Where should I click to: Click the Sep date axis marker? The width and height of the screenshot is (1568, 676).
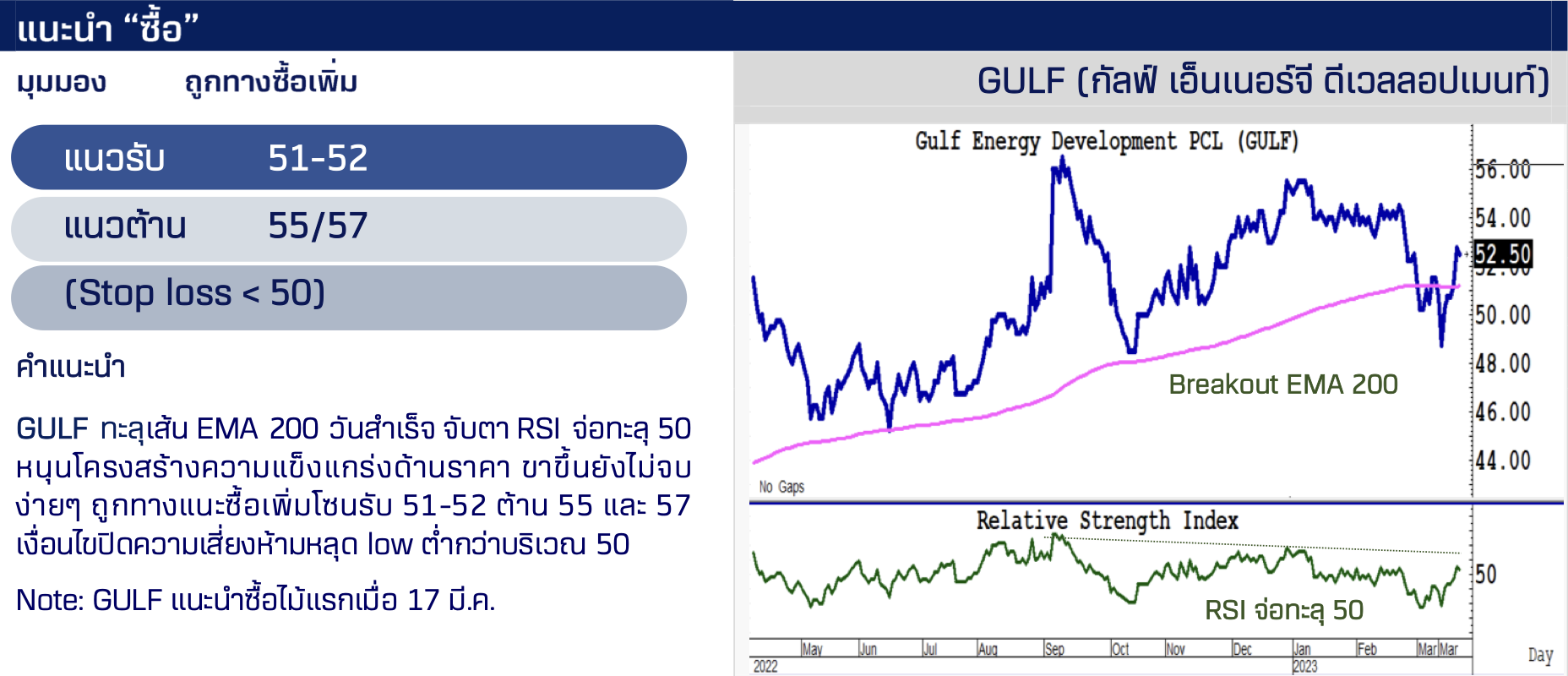tap(1054, 649)
